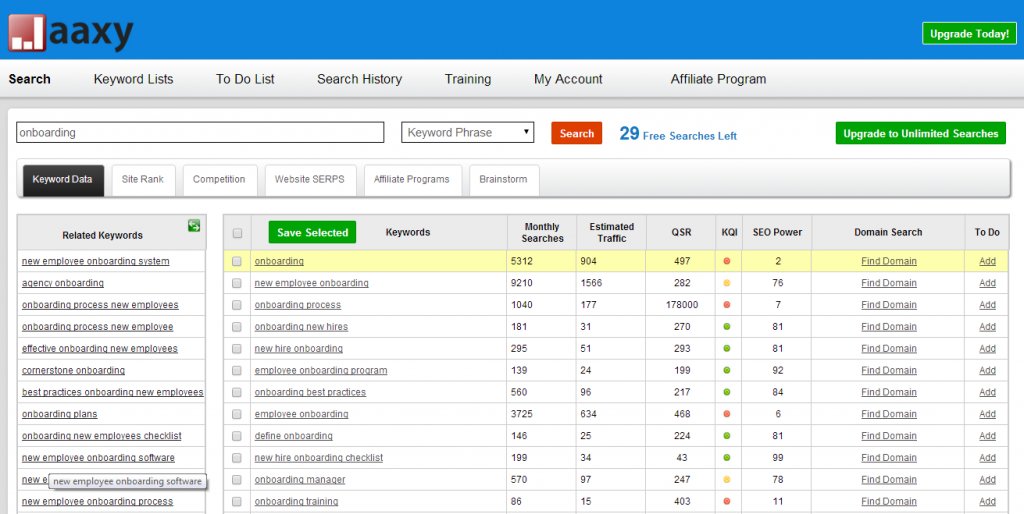Open related keyword onboarding plans
1024x514 pixels.
pyautogui.click(x=59, y=414)
